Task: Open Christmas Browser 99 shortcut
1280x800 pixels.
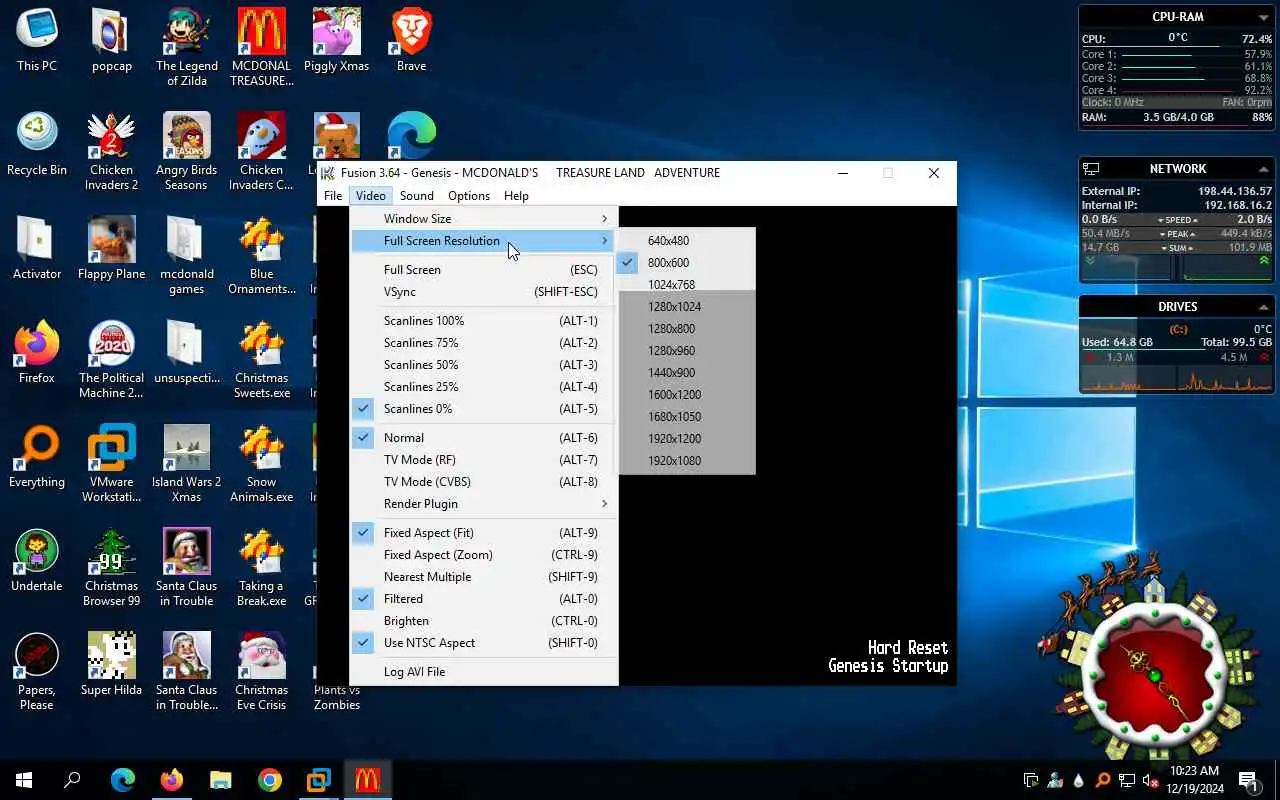Action: pos(111,568)
